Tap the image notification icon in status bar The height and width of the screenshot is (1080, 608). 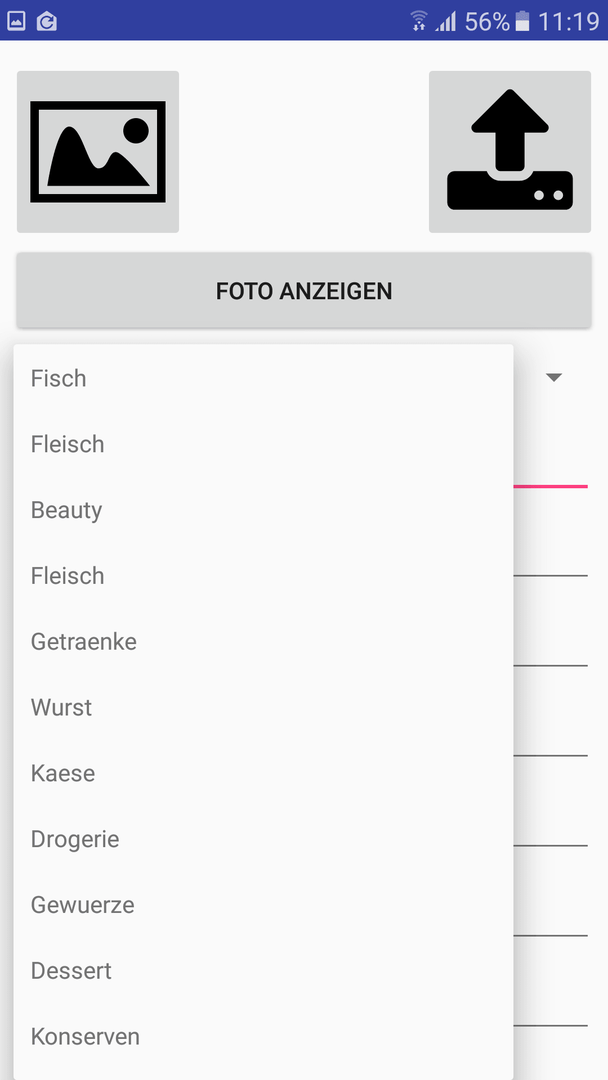pos(16,21)
